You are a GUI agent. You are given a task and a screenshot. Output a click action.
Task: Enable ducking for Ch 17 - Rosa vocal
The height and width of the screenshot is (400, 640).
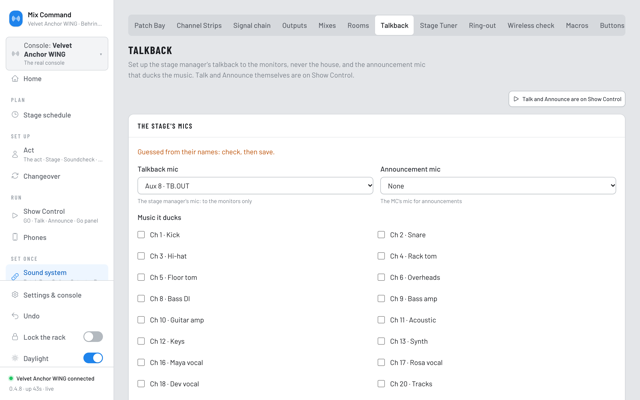(x=381, y=362)
